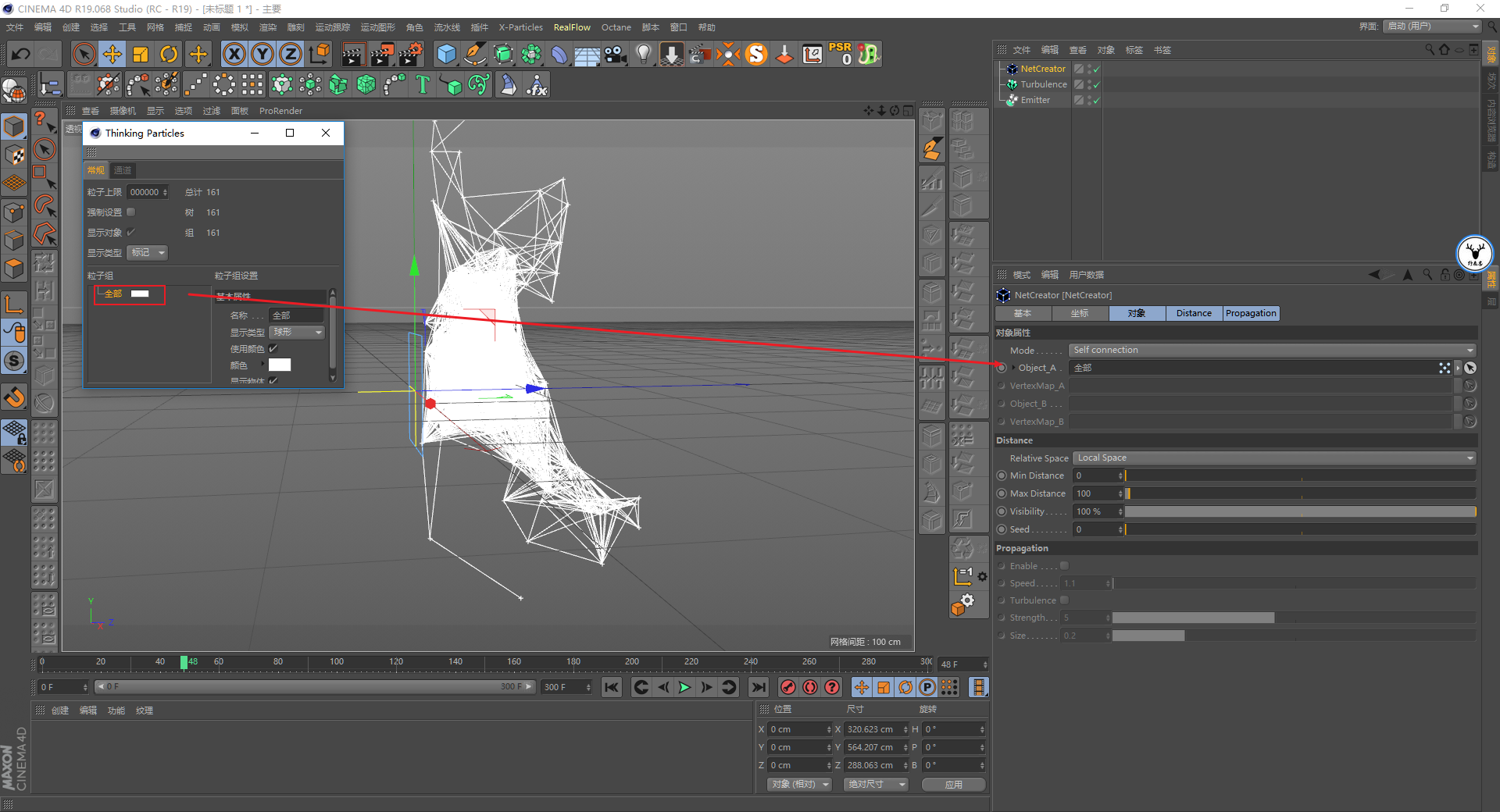Toggle the Propagation Turbulence checkbox
This screenshot has width=1500, height=812.
(1064, 600)
